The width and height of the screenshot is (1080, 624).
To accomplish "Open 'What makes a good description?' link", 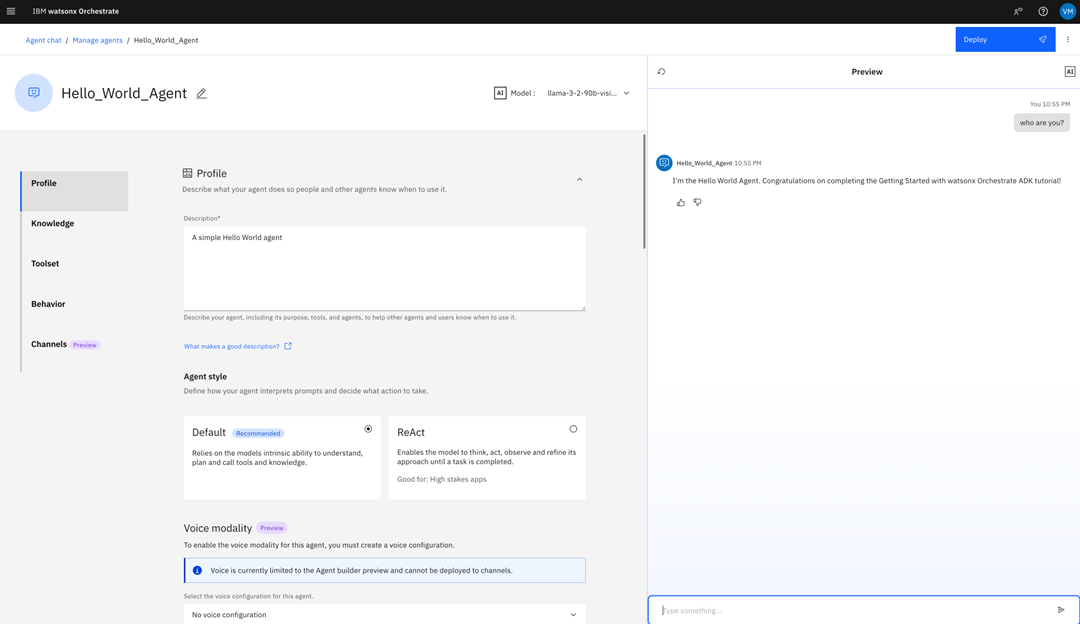I will (238, 346).
